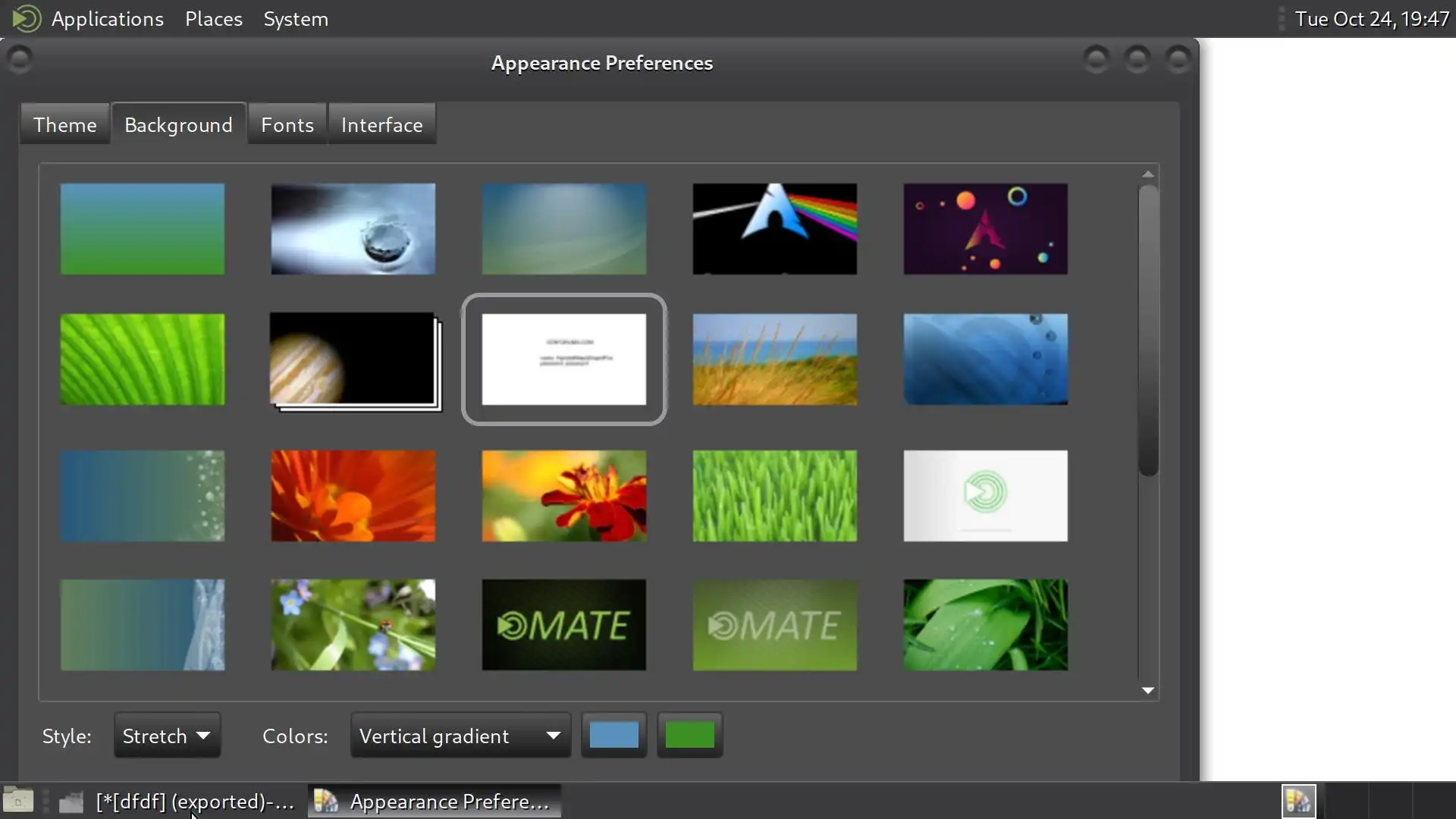Viewport: 1456px width, 819px height.
Task: Click the window menu icon at title bar left
Action: pyautogui.click(x=20, y=58)
